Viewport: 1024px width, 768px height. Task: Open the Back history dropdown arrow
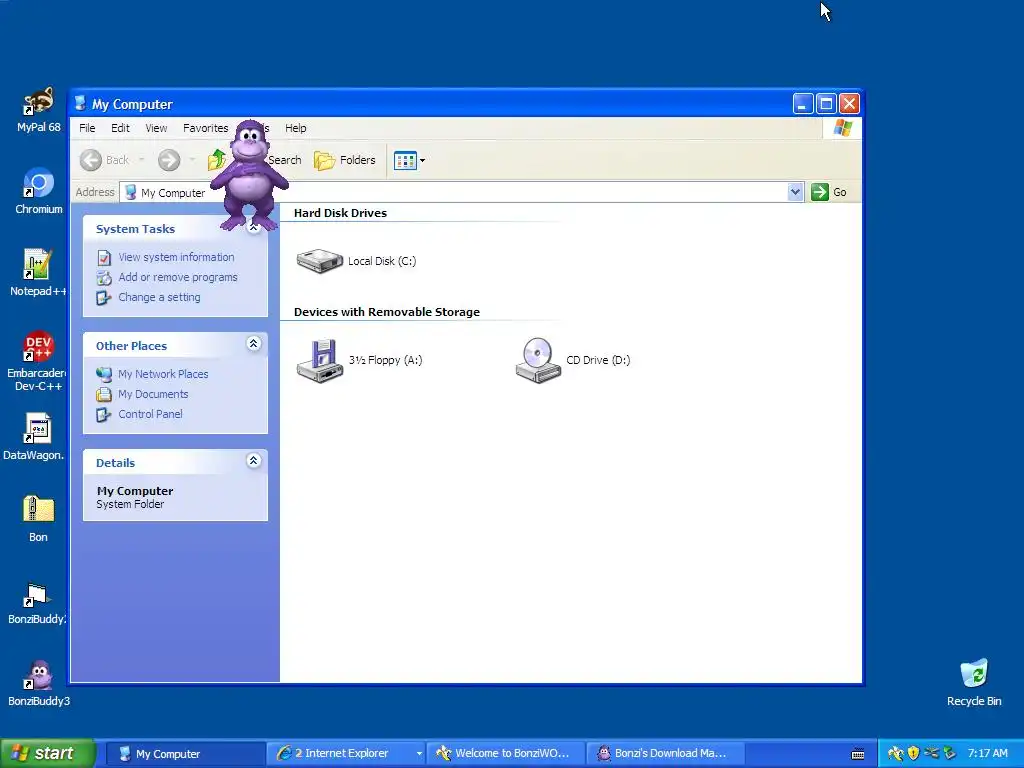click(x=141, y=160)
